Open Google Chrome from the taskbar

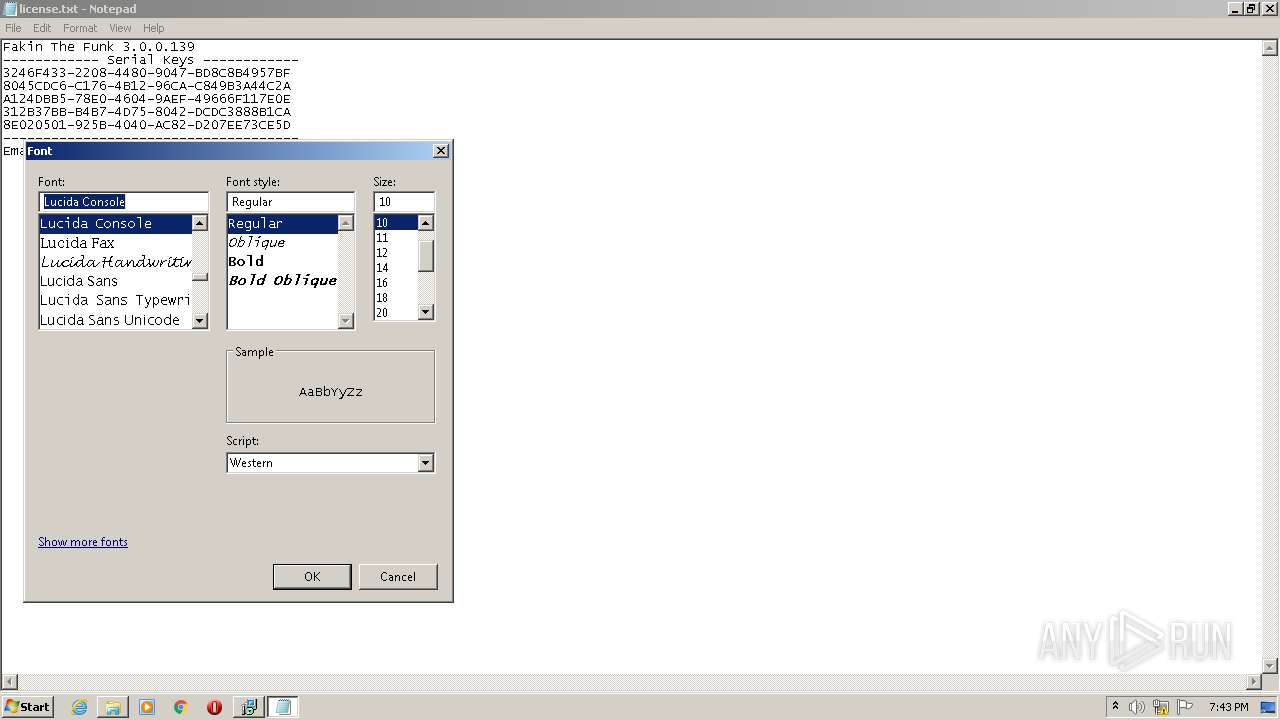[x=181, y=707]
